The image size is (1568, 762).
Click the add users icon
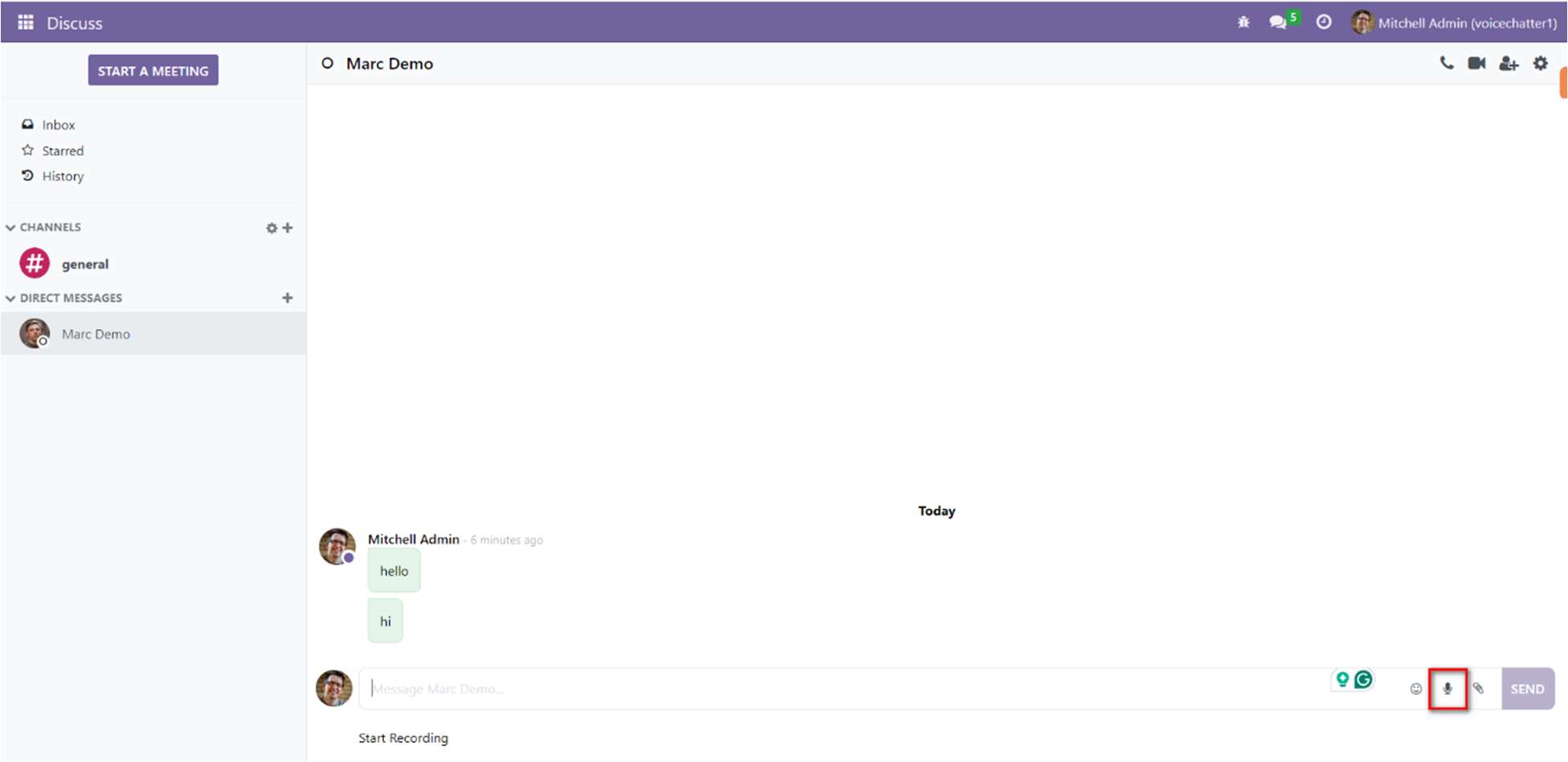pos(1509,63)
